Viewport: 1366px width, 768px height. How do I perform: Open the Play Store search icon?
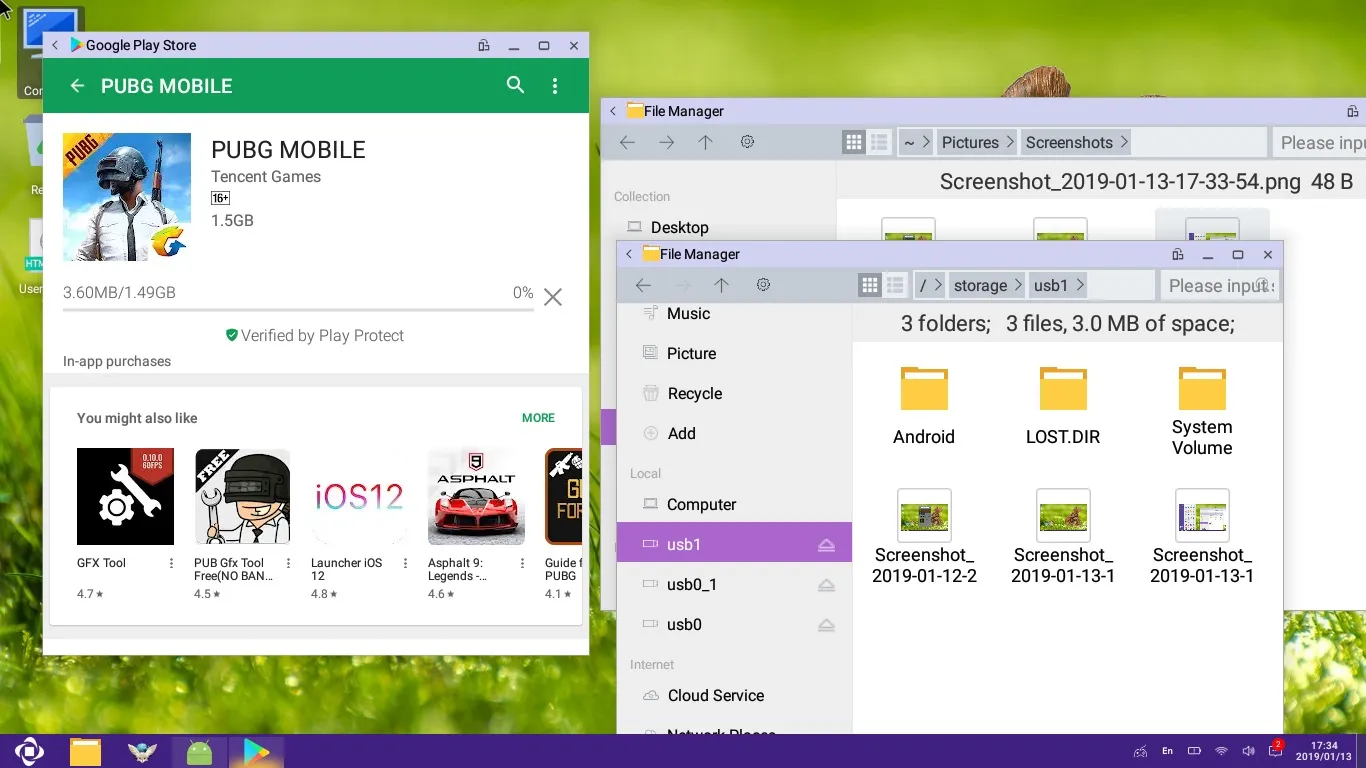[x=515, y=86]
